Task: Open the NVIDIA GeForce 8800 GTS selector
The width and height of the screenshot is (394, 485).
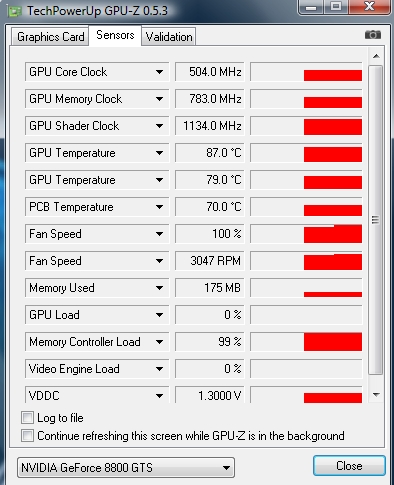Action: point(126,468)
